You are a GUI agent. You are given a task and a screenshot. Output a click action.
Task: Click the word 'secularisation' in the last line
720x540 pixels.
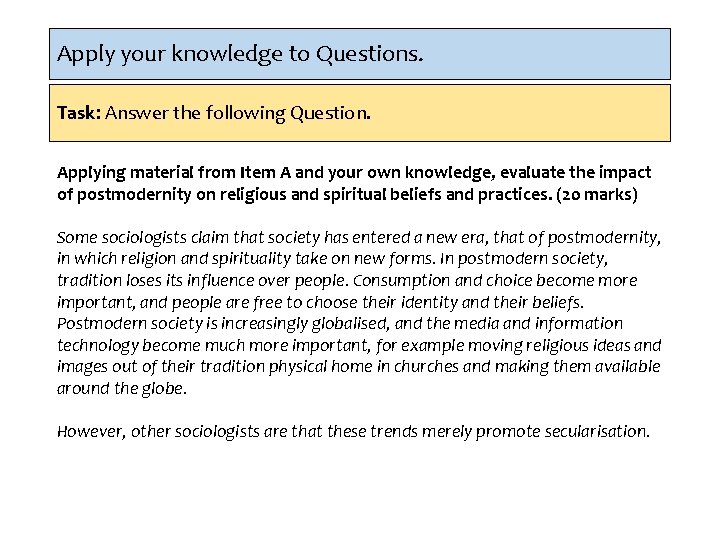[x=597, y=432]
